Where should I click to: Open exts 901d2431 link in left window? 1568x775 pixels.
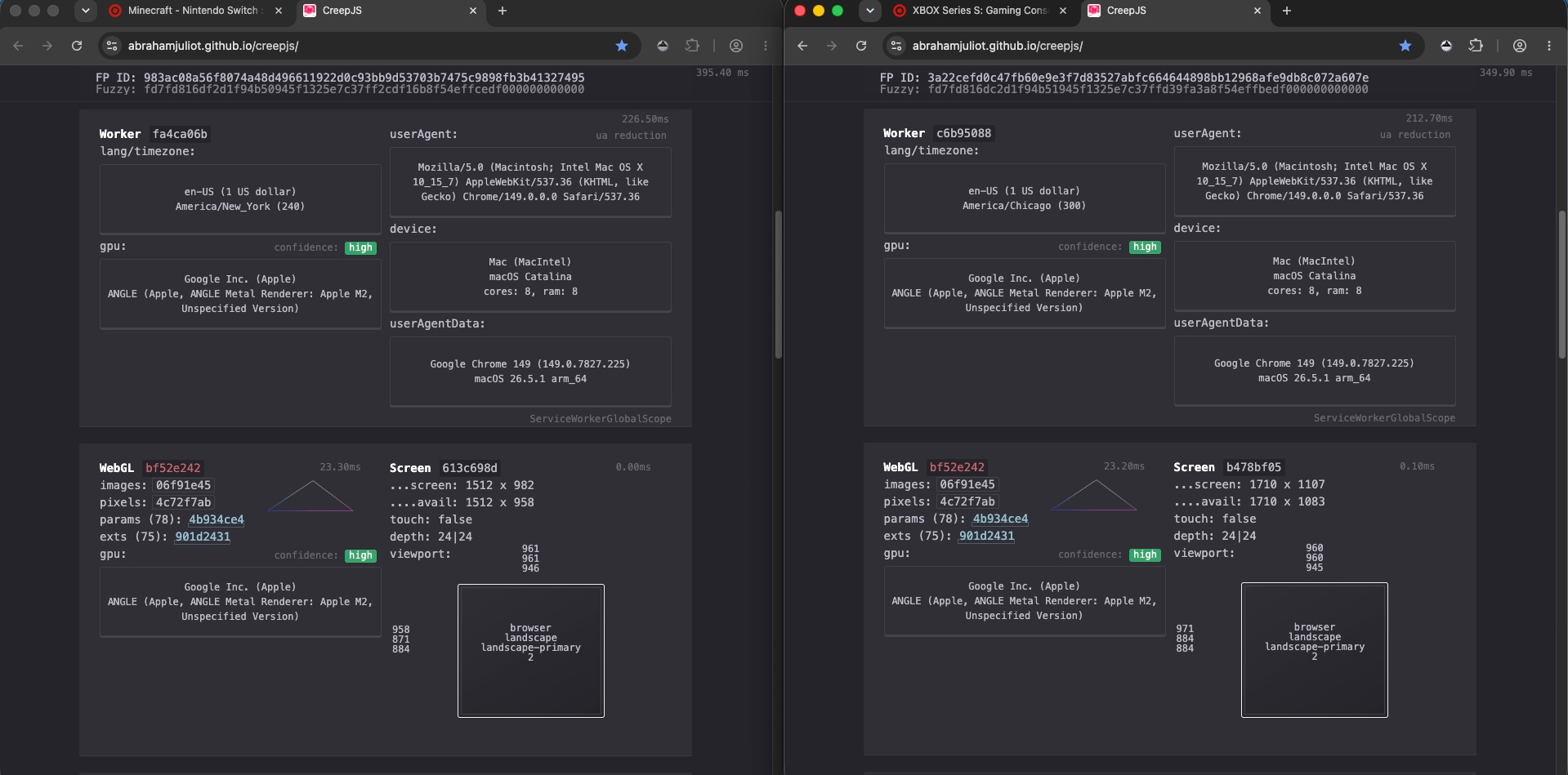point(203,537)
